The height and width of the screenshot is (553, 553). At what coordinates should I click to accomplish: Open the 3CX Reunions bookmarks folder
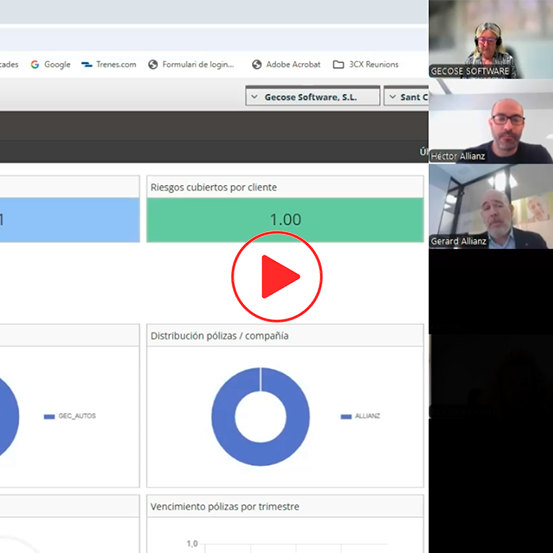tap(365, 65)
